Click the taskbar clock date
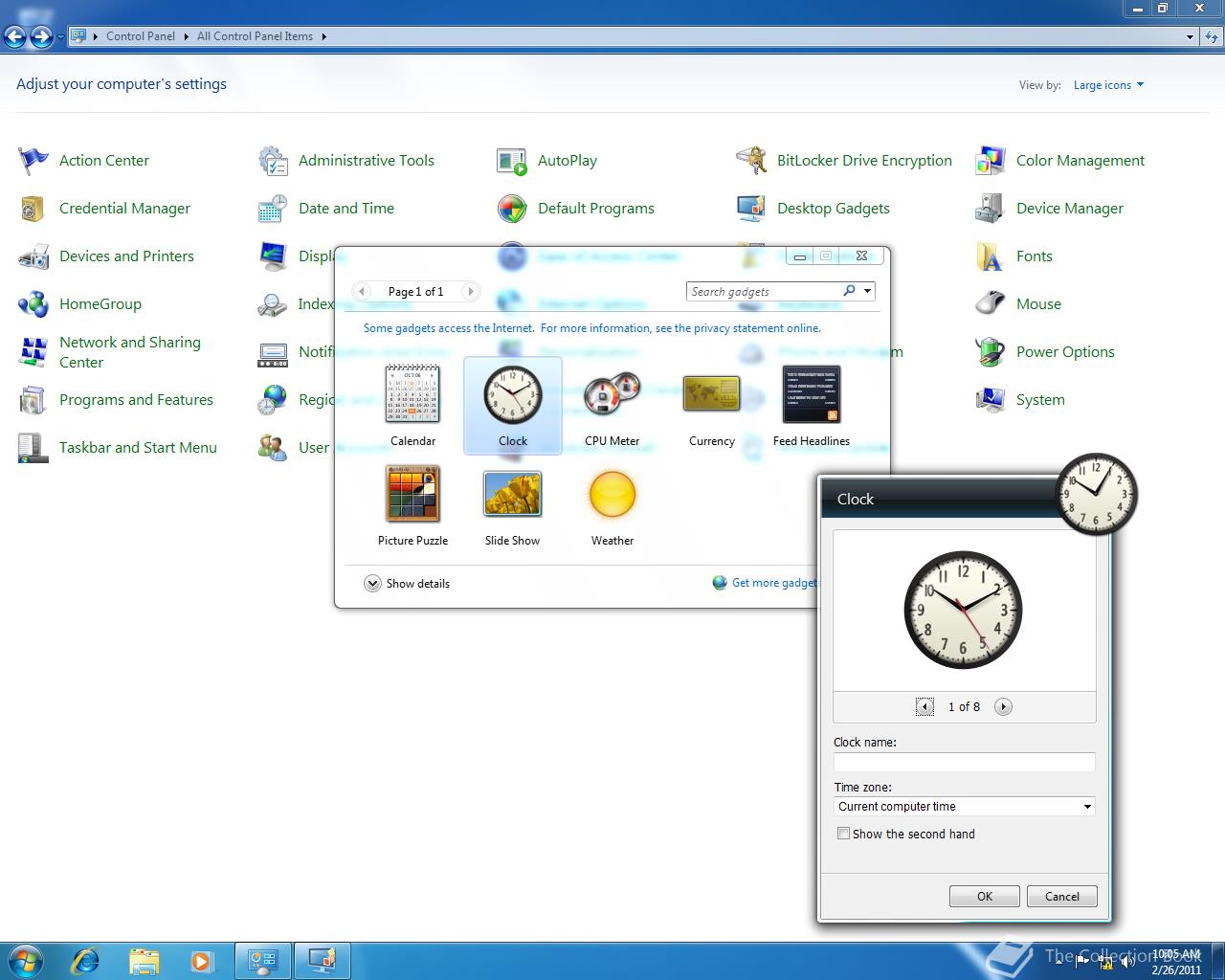The image size is (1225, 980). (x=1176, y=969)
